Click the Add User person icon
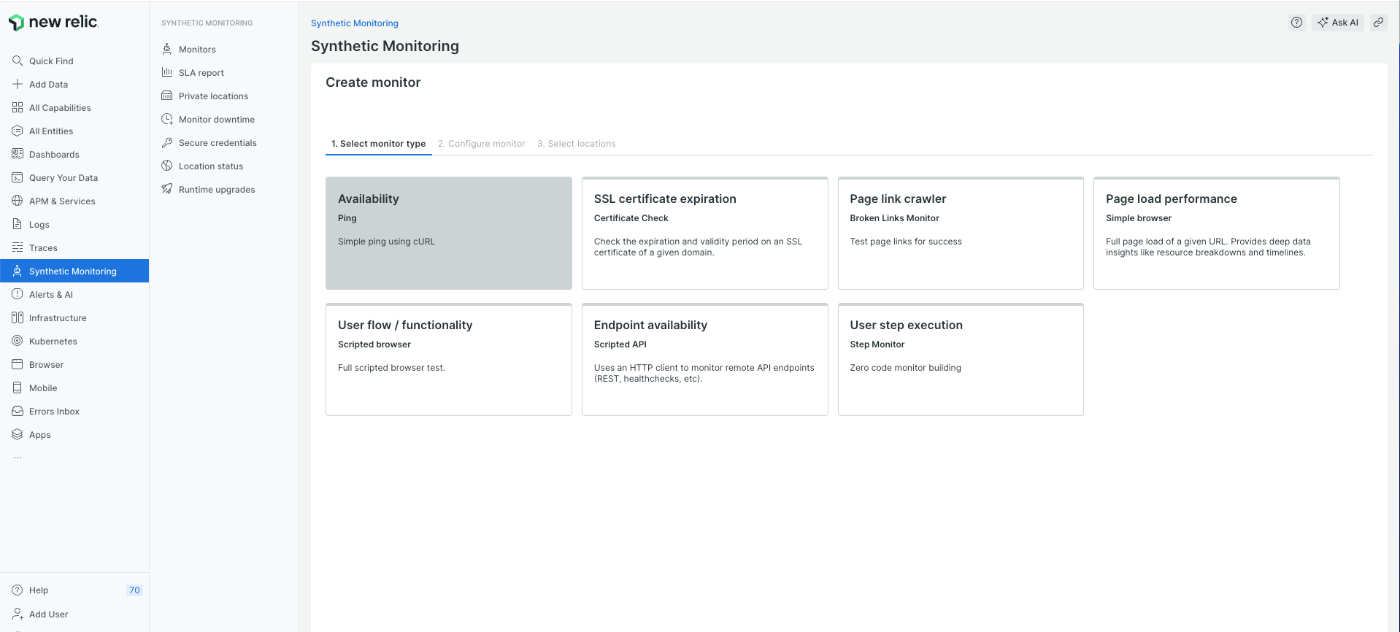 point(17,614)
